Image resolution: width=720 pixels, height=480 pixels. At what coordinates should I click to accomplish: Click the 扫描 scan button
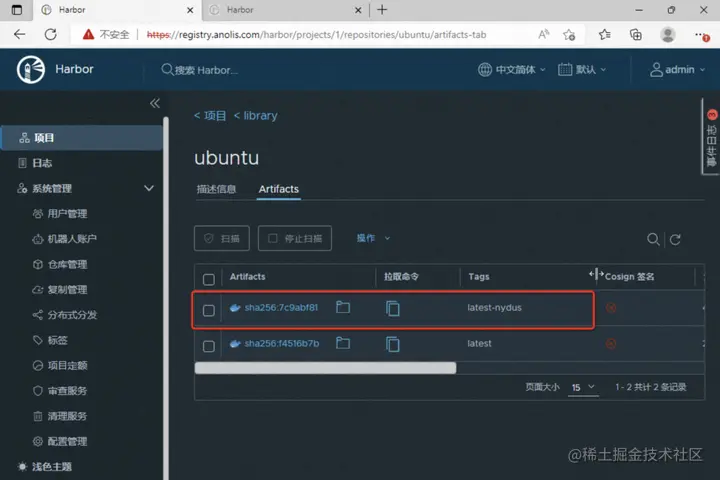click(222, 238)
